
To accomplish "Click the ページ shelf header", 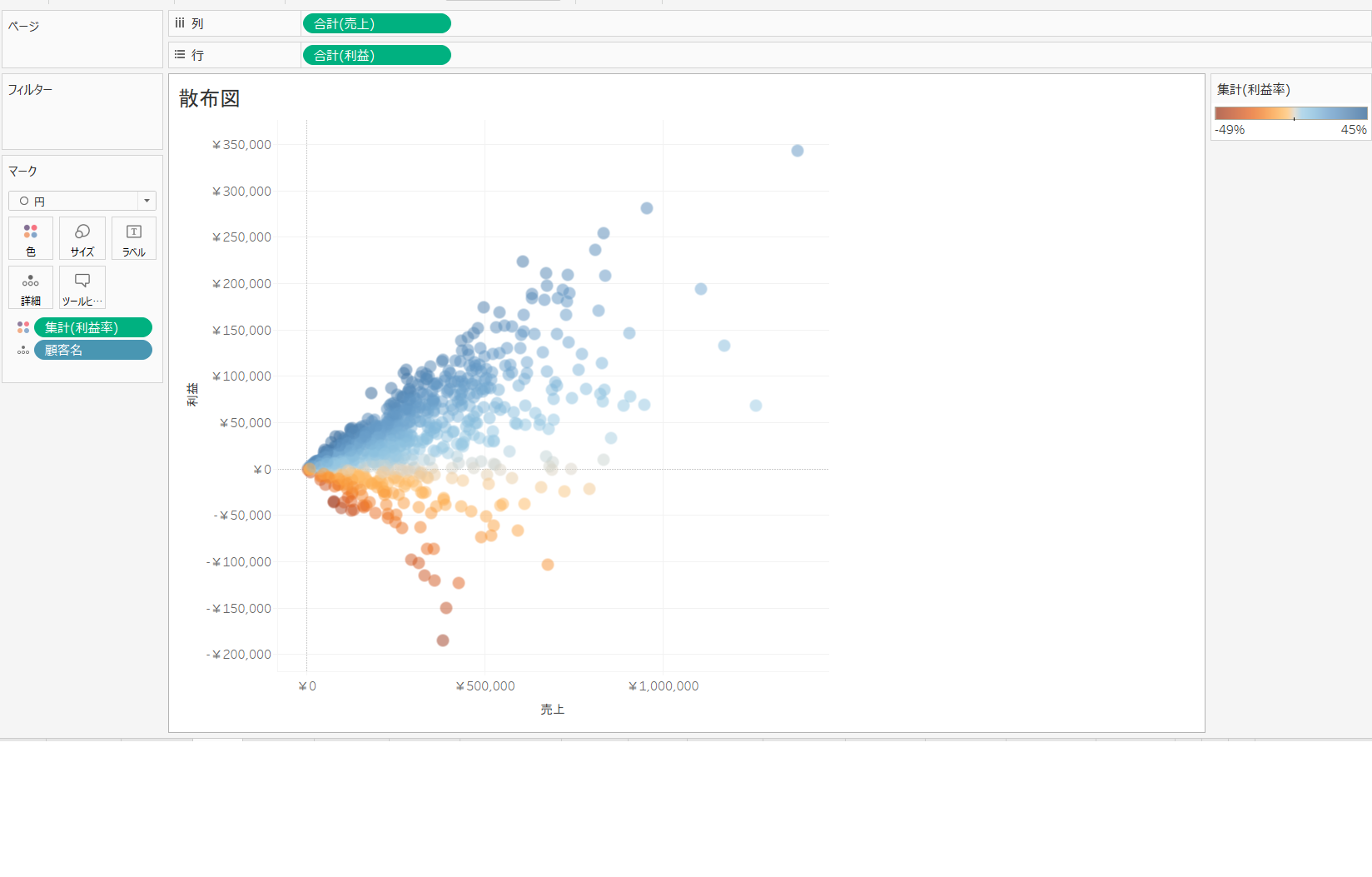I will (x=23, y=26).
